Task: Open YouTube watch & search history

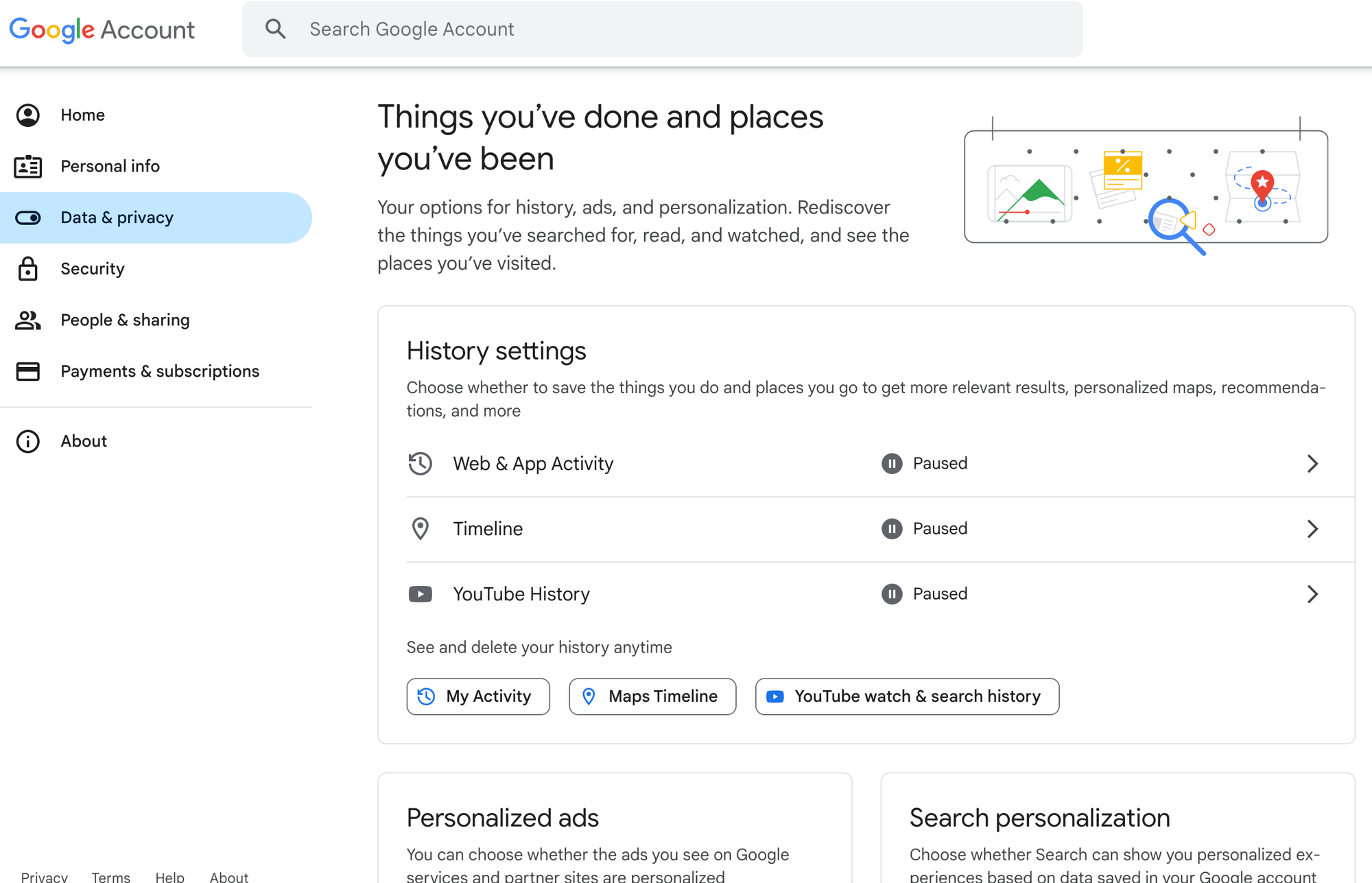Action: click(x=907, y=696)
